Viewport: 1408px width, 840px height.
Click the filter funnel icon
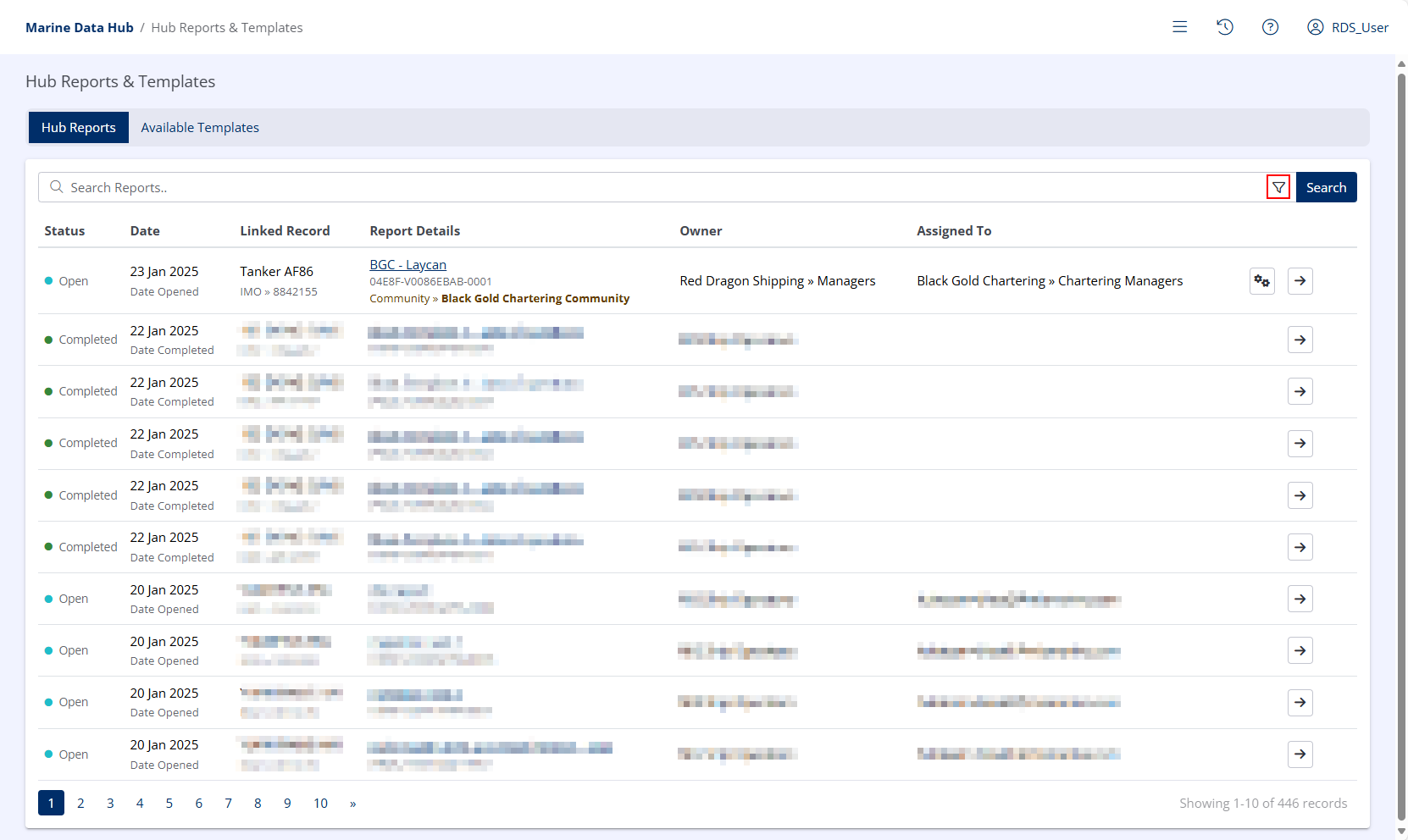[1278, 187]
